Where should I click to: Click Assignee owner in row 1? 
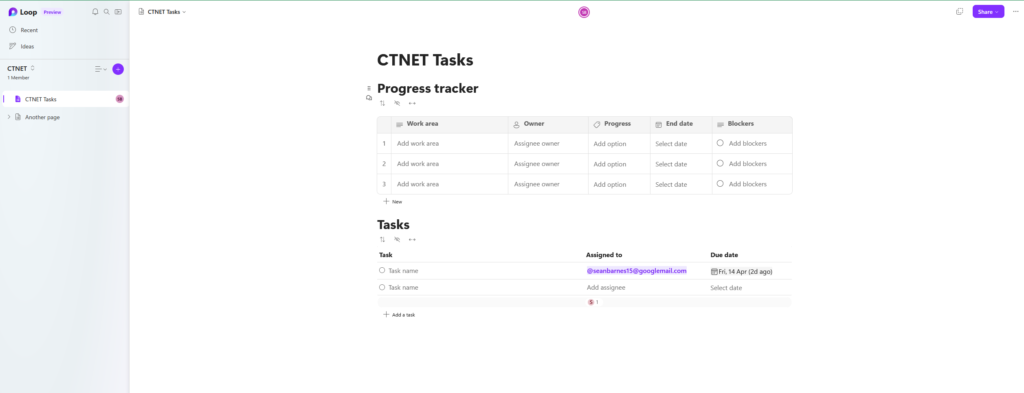[x=537, y=144]
